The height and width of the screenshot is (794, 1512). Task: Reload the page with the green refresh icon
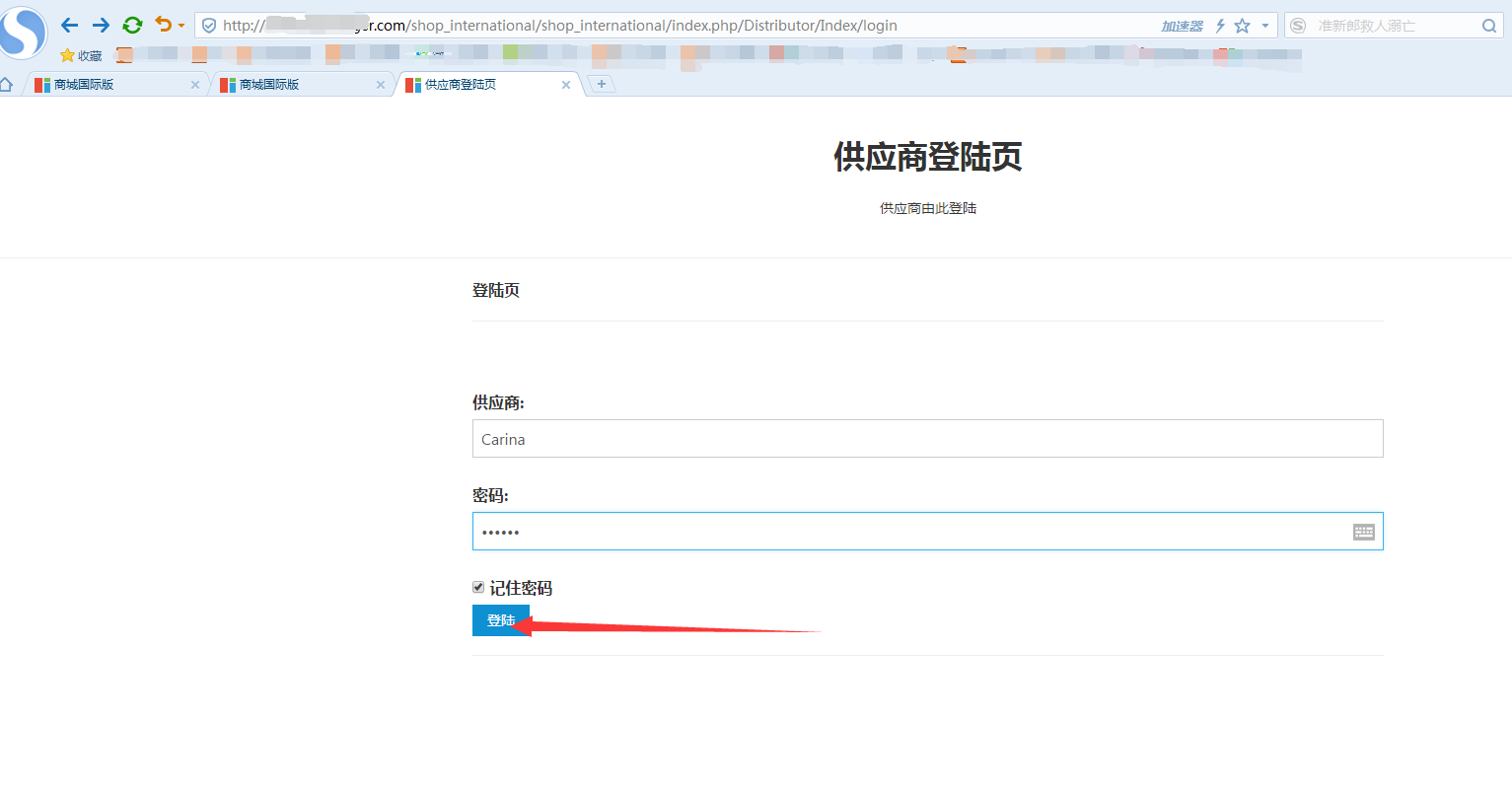132,26
